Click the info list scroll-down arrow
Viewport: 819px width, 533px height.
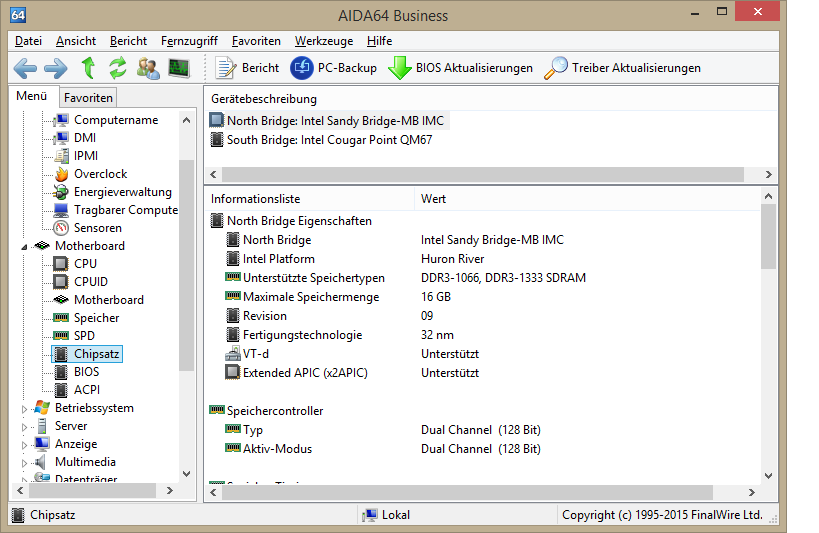coord(768,476)
